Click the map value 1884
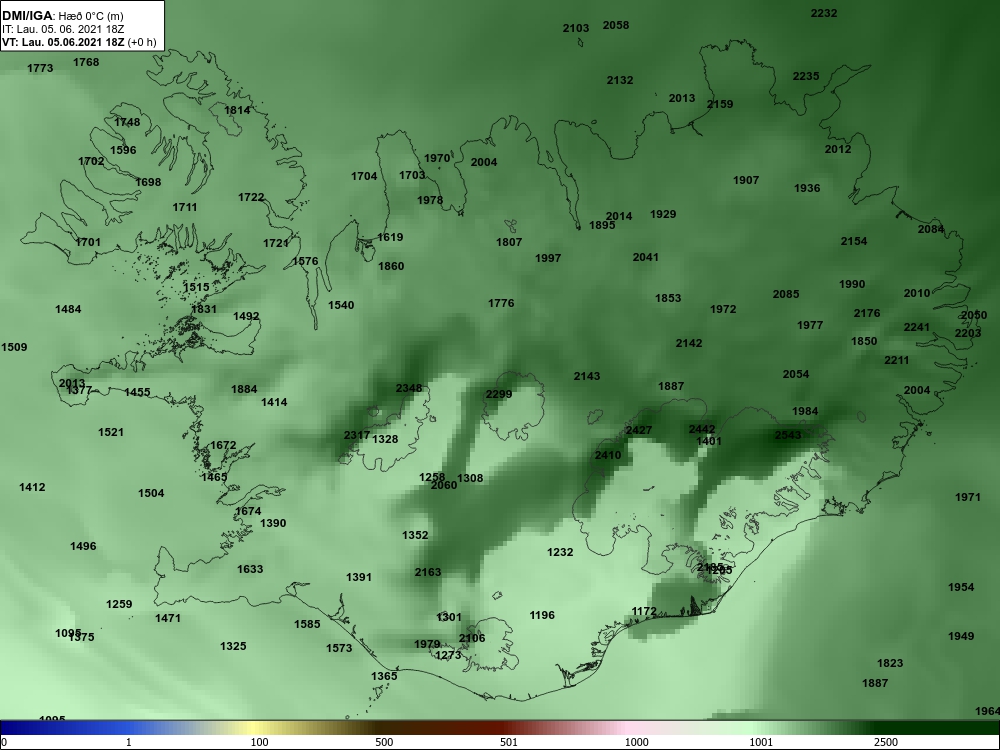This screenshot has width=1000, height=750. pos(244,389)
